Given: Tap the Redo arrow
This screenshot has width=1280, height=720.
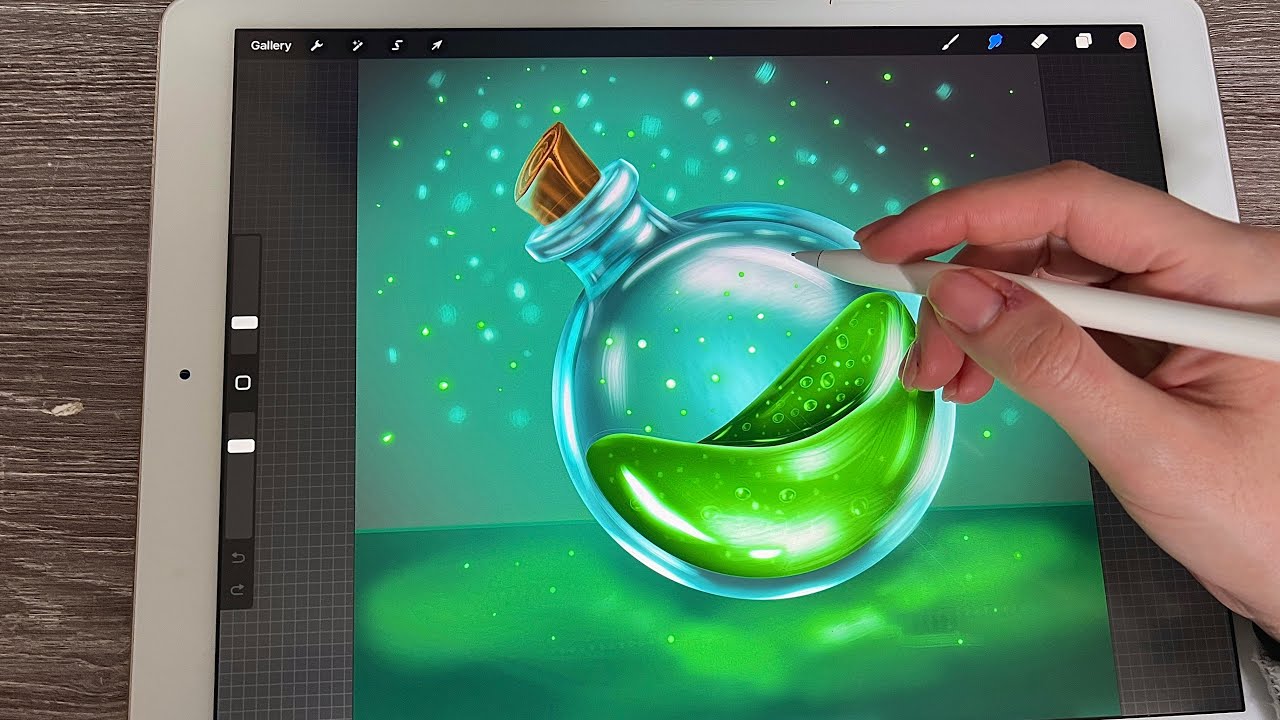Looking at the screenshot, I should pyautogui.click(x=237, y=590).
